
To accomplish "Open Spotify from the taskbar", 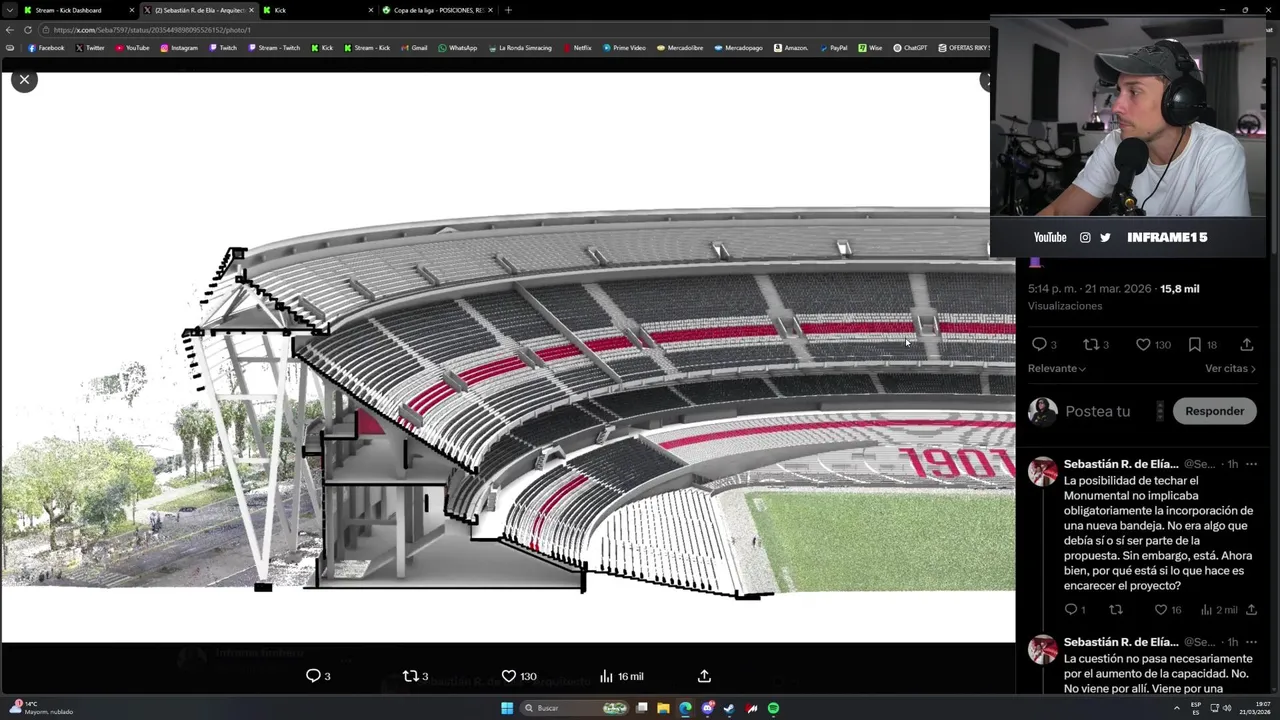I will 773,708.
